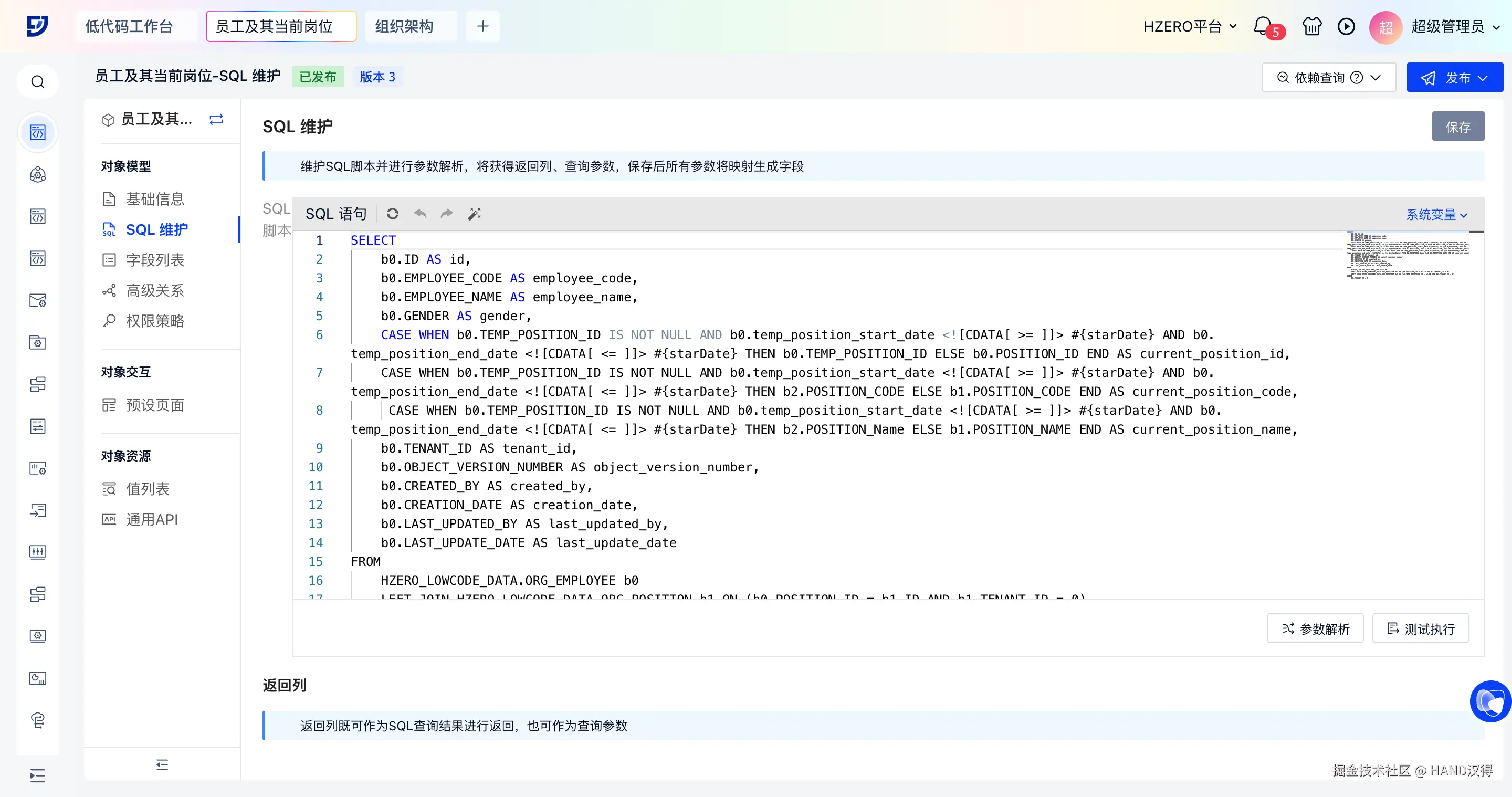Click the code minimap preview in editor
The width and height of the screenshot is (1512, 797).
[x=1406, y=255]
